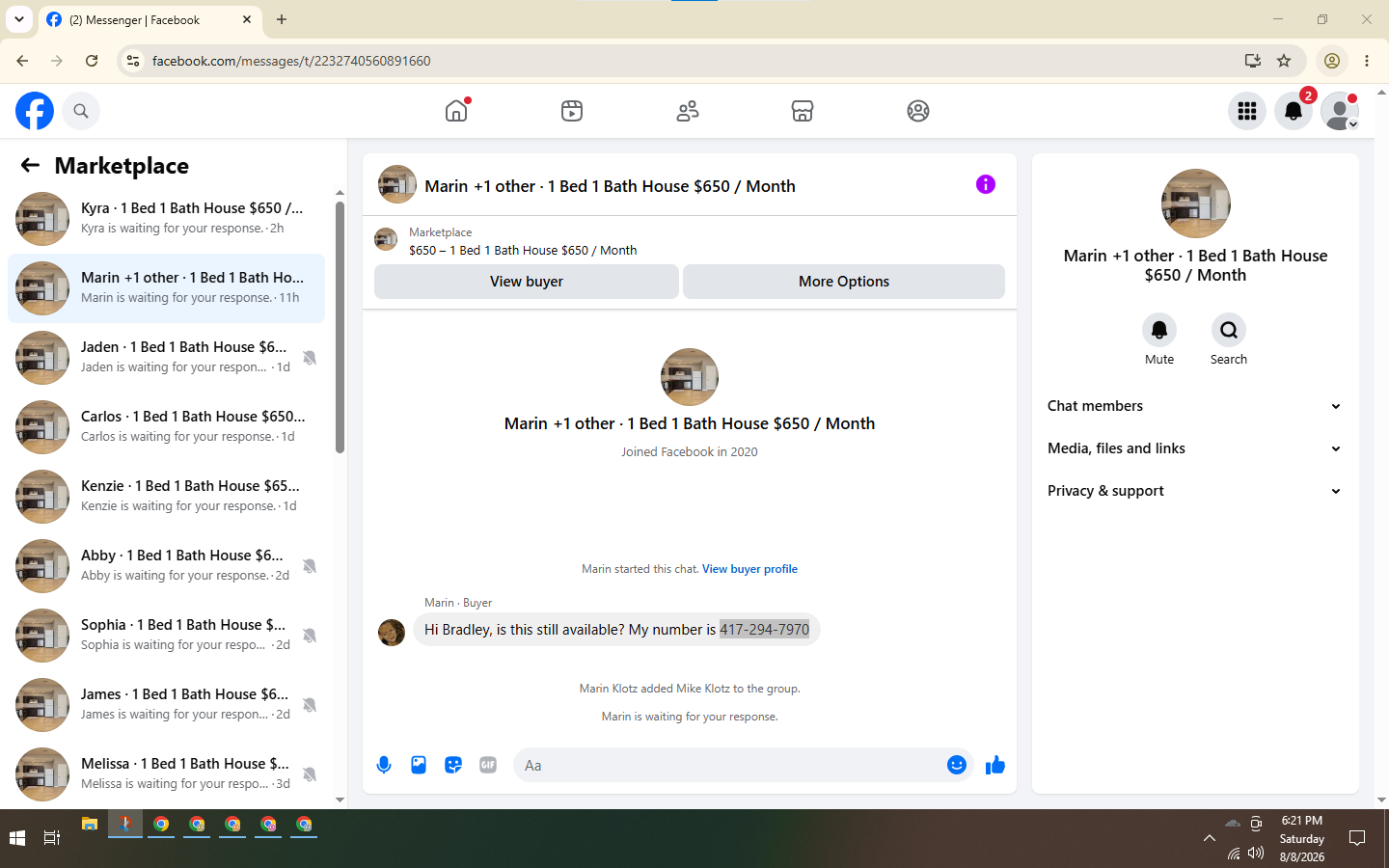Click the listing thumbnail in the Marketplace banner
Screen dimensions: 1389x868
(x=386, y=239)
